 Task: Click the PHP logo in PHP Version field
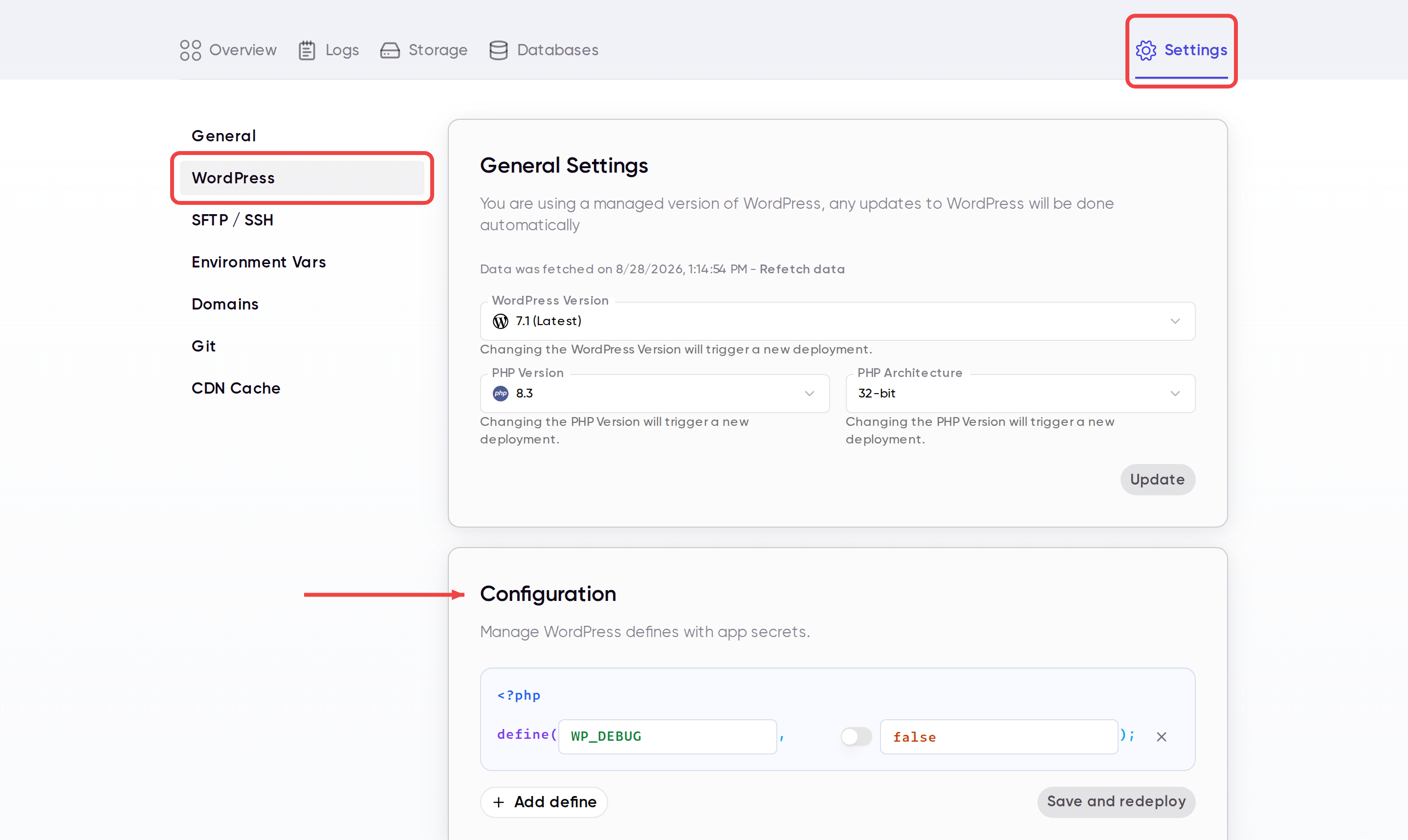pos(500,394)
